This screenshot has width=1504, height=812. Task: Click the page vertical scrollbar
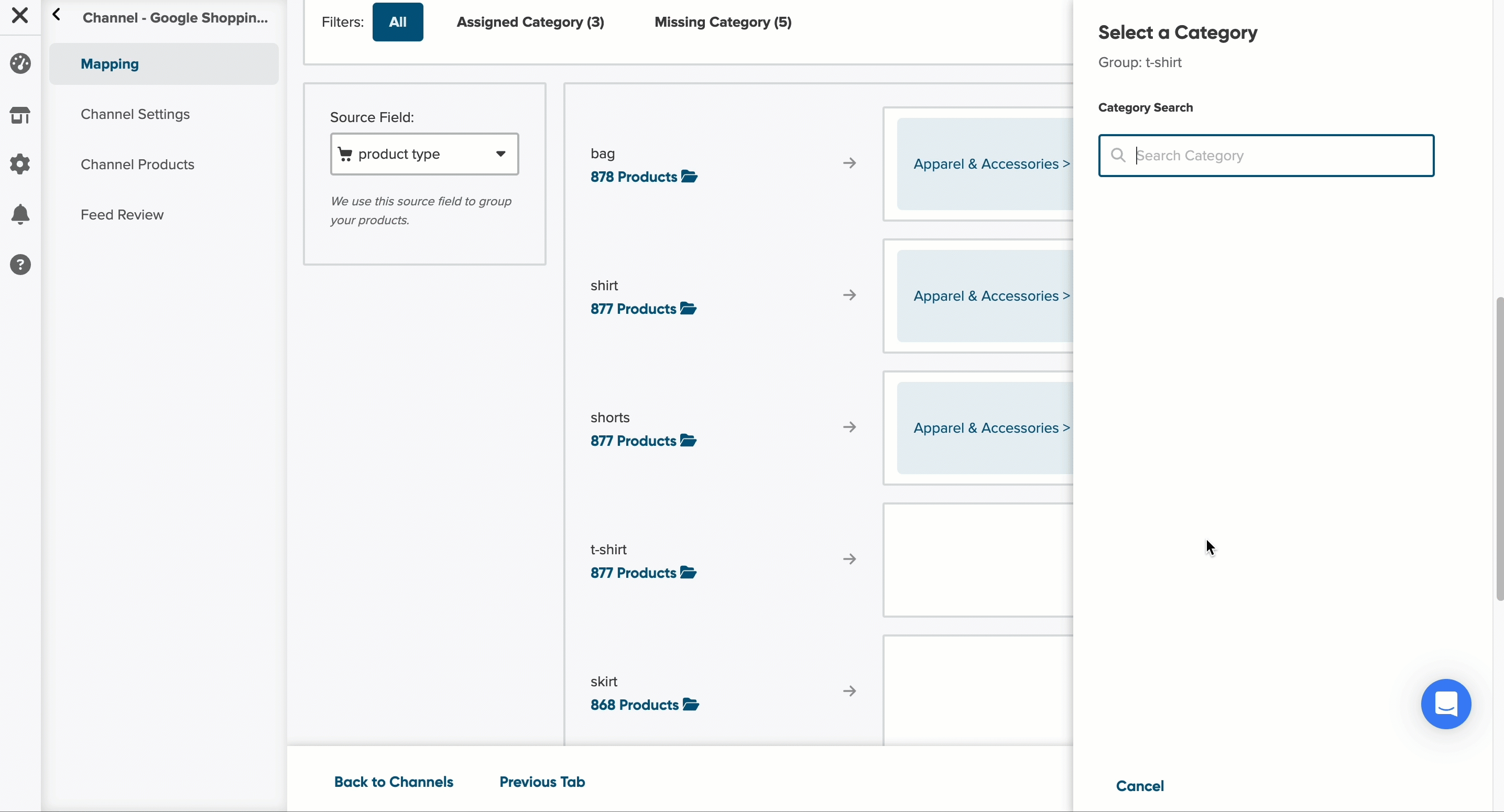(1499, 448)
